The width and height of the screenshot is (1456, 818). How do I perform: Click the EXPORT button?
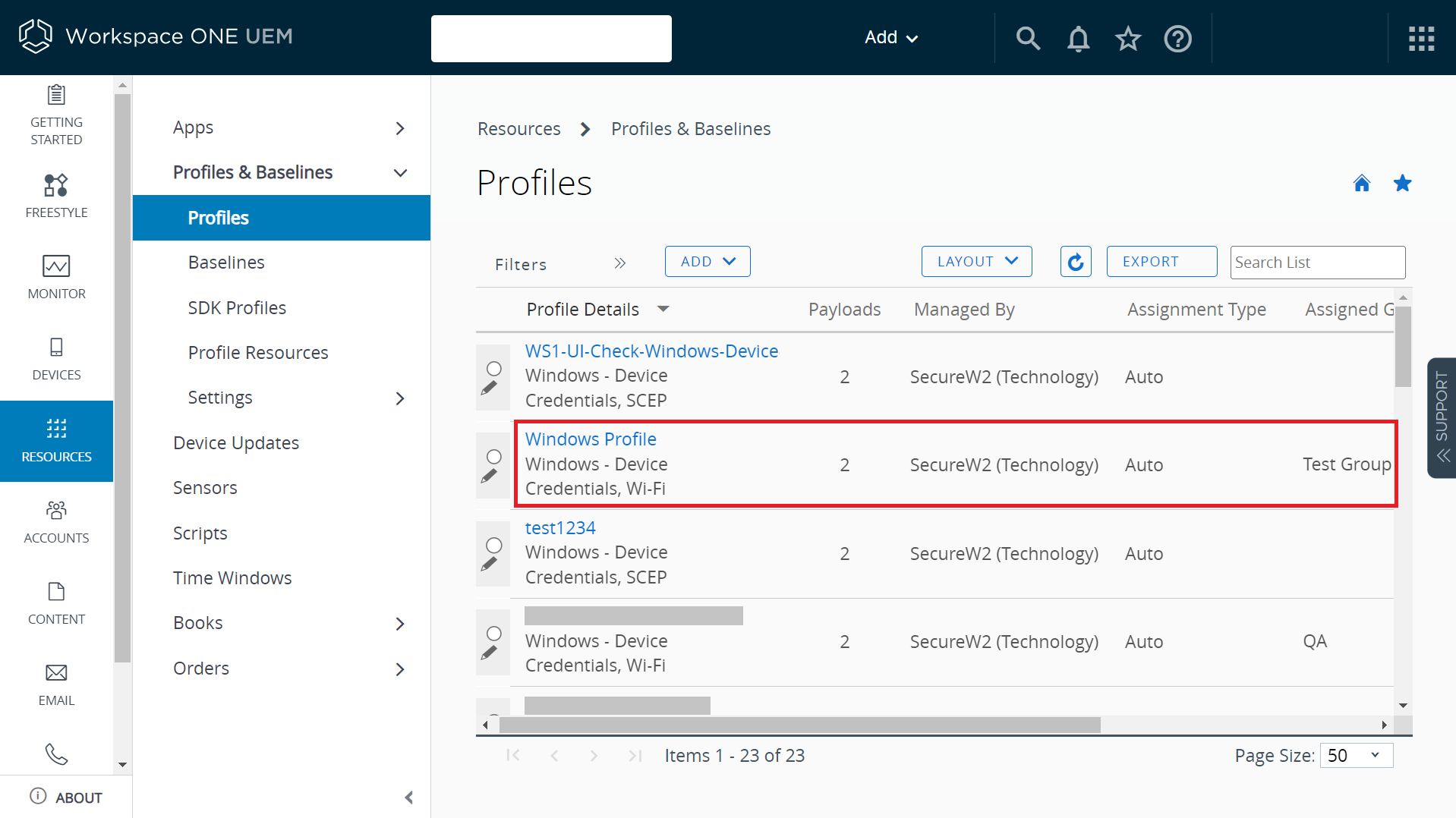point(1161,262)
